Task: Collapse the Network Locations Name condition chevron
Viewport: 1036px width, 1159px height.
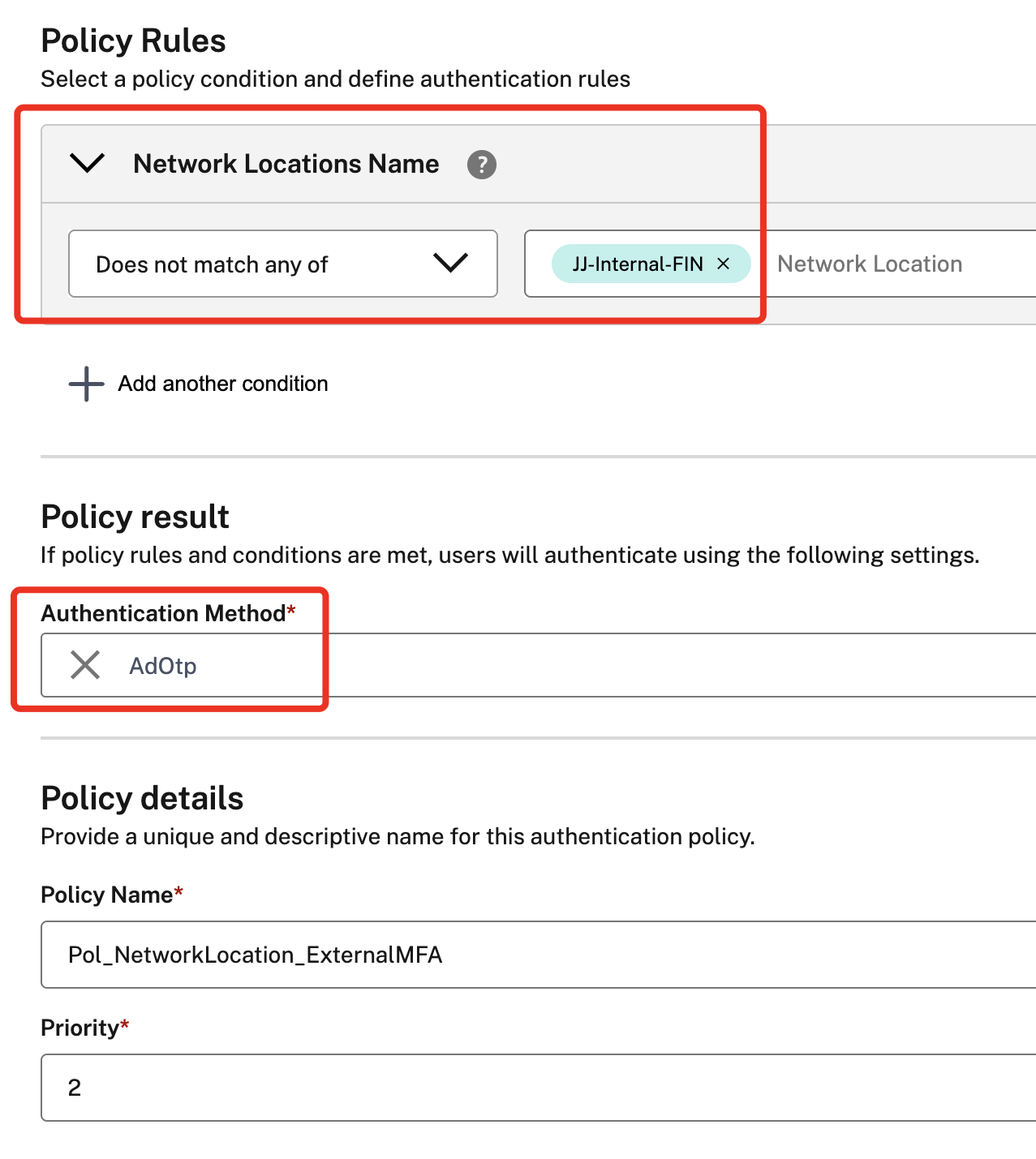Action: tap(88, 163)
